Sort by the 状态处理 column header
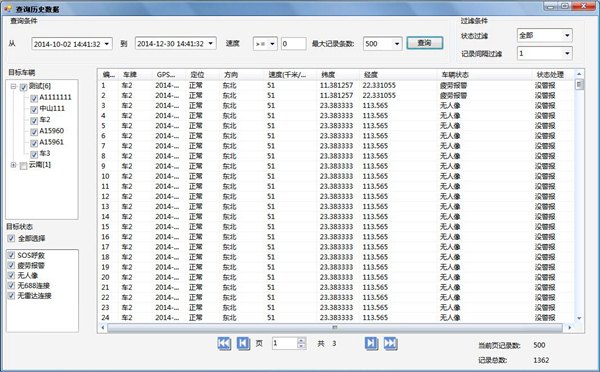This screenshot has width=600, height=372. click(x=553, y=75)
